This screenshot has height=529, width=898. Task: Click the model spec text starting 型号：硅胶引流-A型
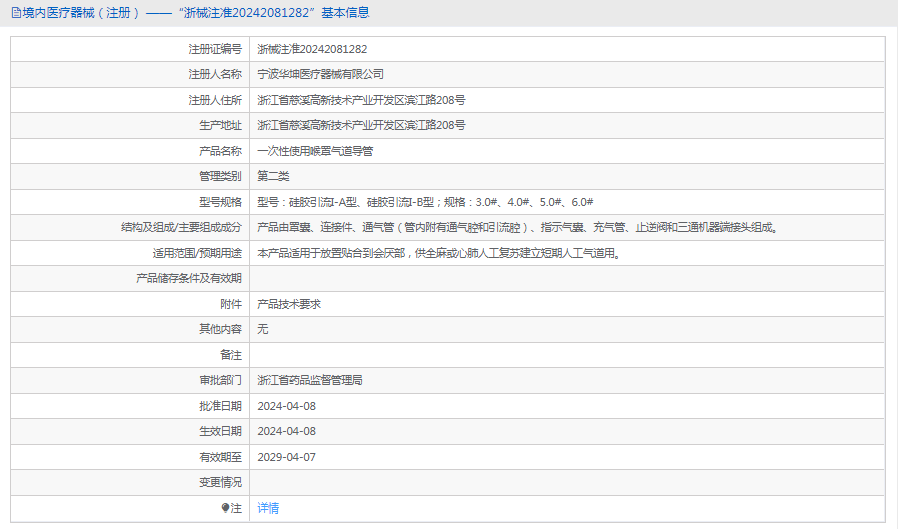[x=425, y=202]
